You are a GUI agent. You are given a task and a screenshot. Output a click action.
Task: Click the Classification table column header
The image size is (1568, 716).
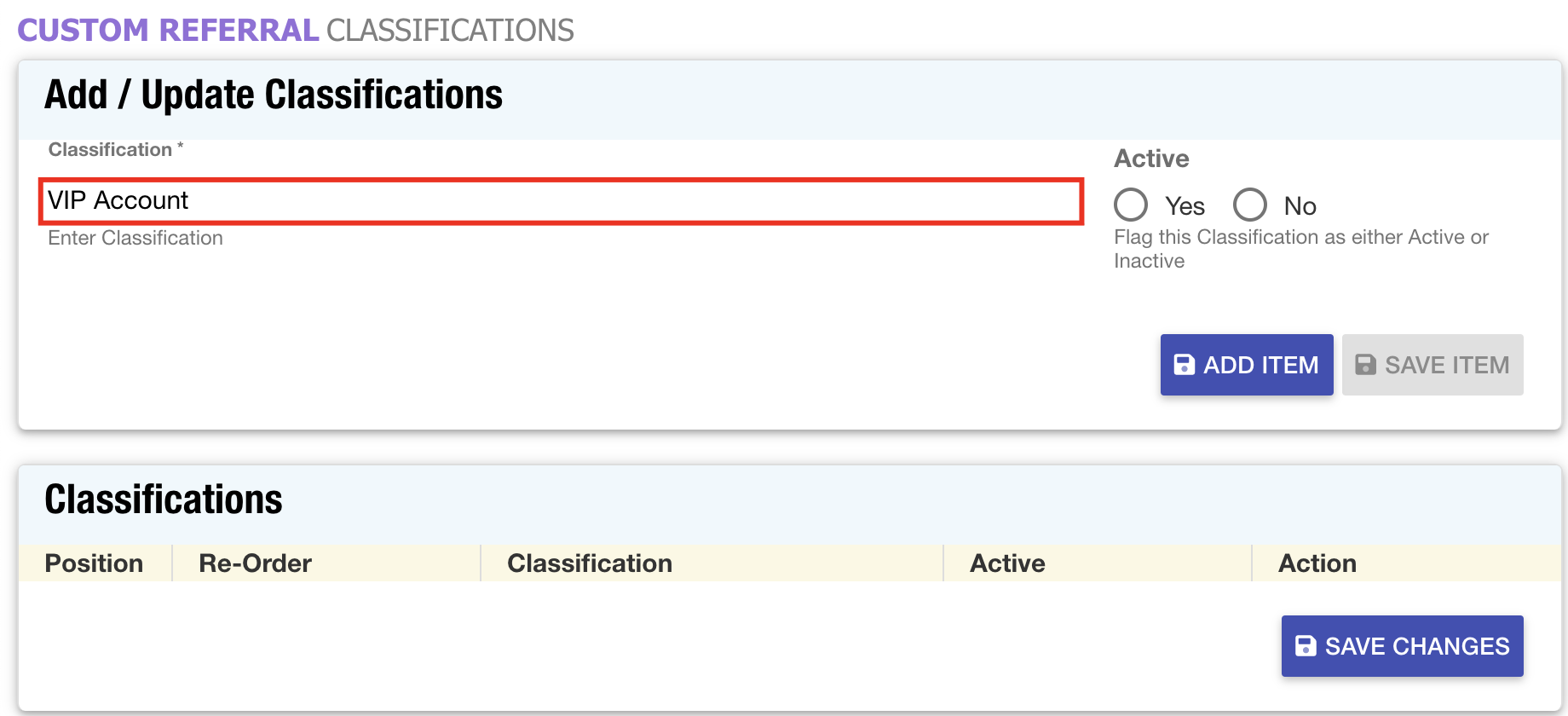[590, 563]
